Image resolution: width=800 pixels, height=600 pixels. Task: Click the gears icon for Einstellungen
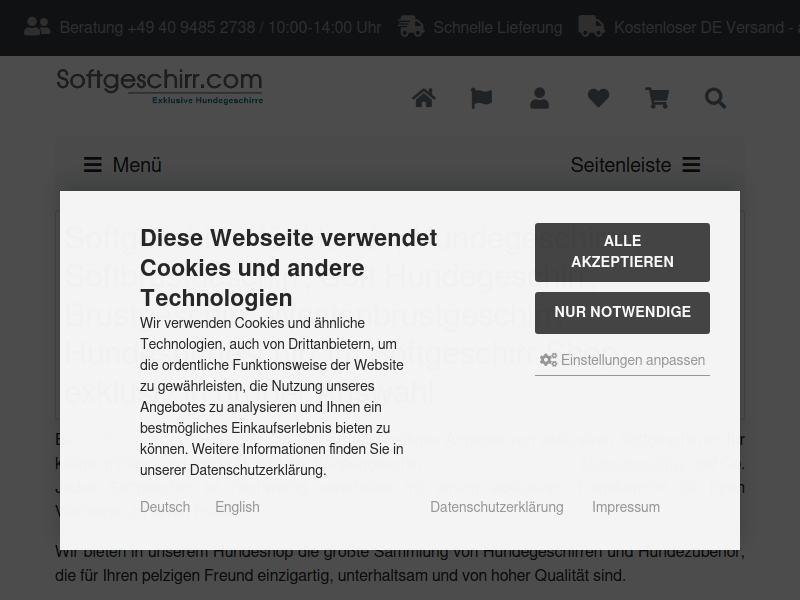tap(548, 360)
